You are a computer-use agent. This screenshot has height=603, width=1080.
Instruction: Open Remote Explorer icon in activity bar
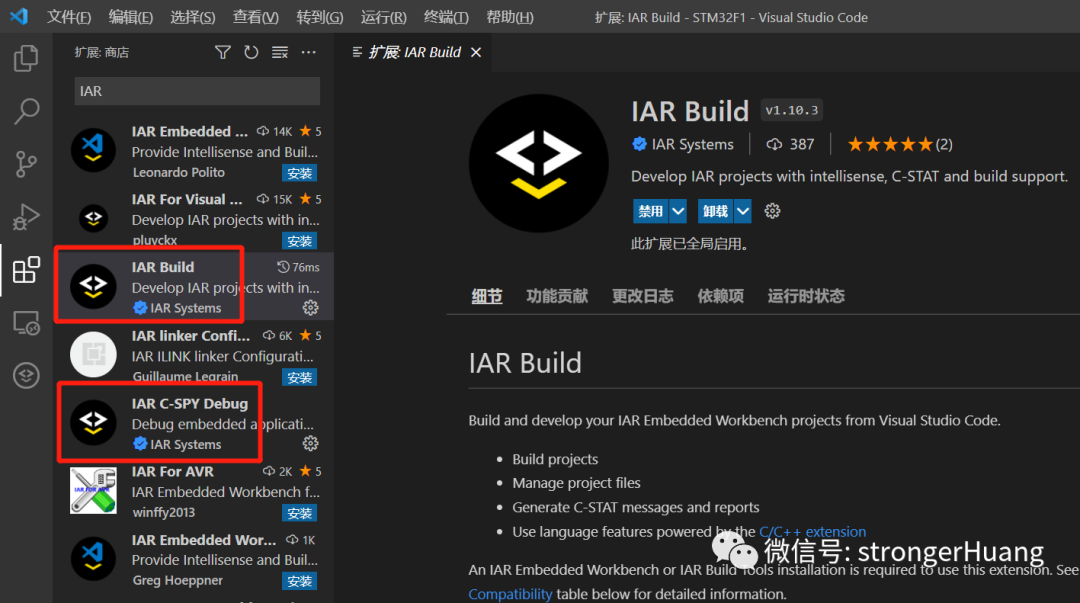[x=26, y=322]
